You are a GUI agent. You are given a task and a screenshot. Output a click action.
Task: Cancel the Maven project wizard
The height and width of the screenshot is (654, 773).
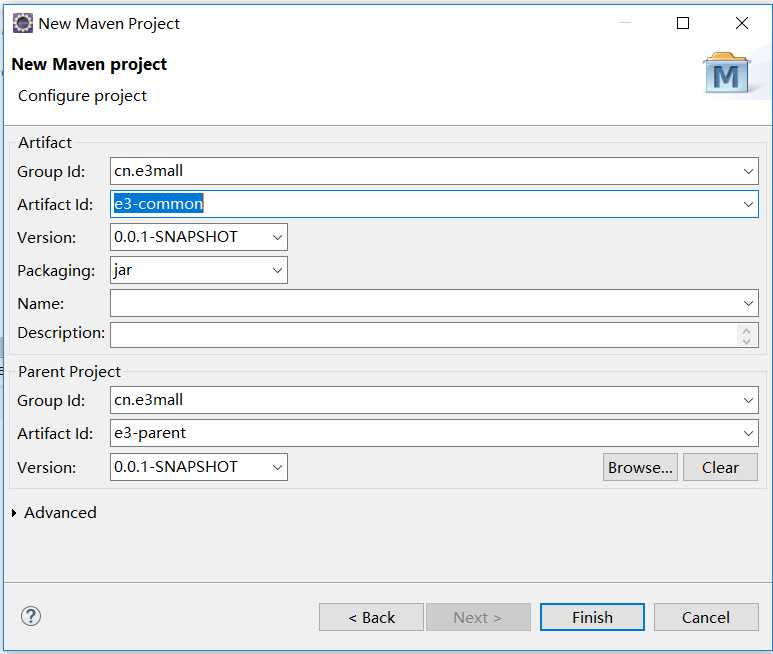pos(706,617)
